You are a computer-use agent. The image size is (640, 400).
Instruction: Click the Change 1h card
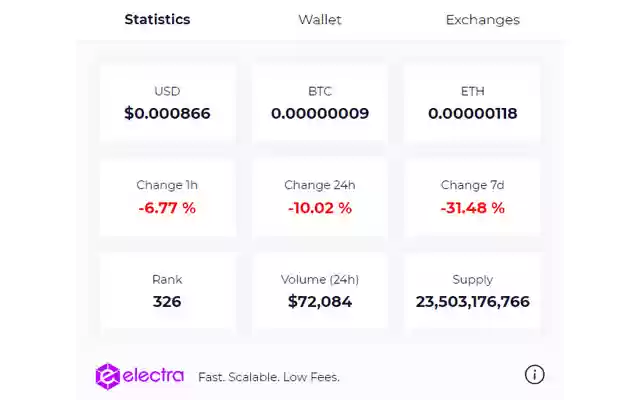[168, 197]
